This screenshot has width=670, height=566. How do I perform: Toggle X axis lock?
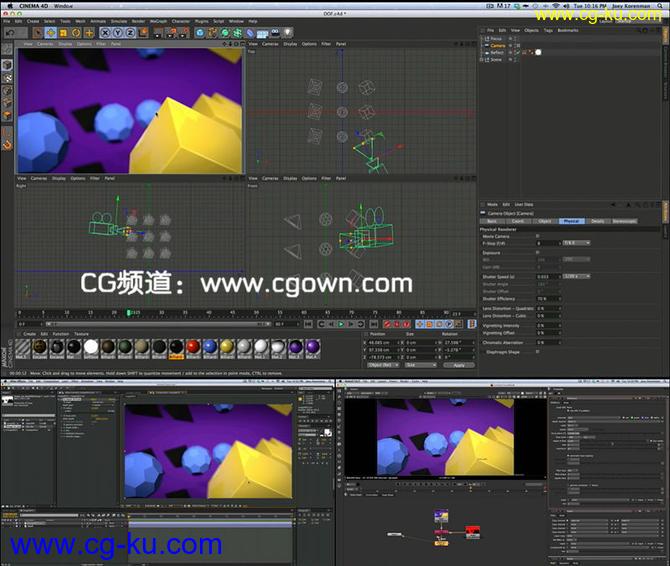click(x=106, y=33)
